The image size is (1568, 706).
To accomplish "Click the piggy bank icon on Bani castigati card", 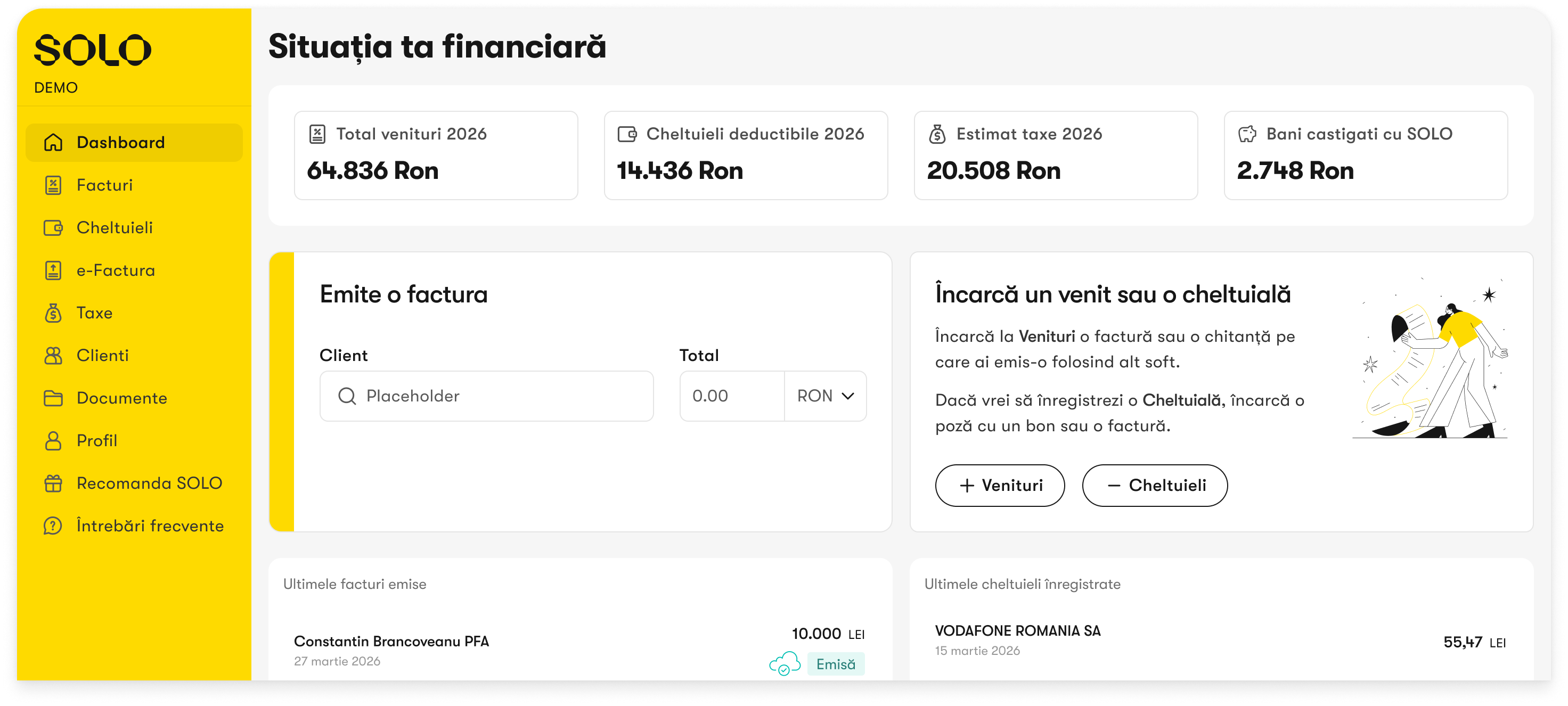I will pyautogui.click(x=1248, y=134).
